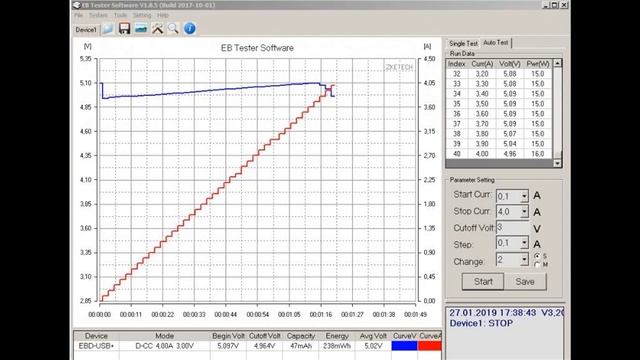
Task: Select Run Data row index 33
Action: coord(499,84)
